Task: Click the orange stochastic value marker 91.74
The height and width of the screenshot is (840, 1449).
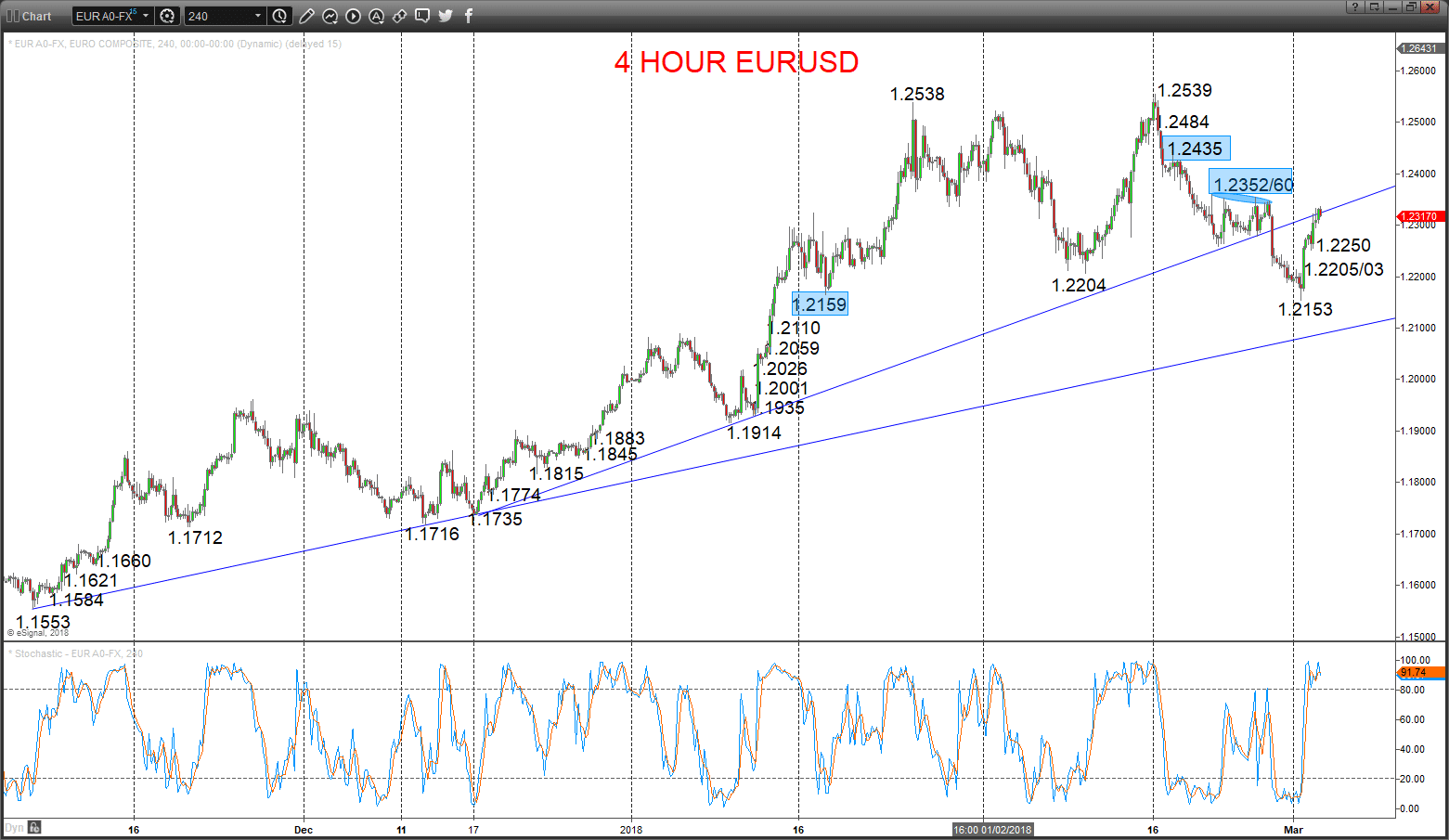Action: coord(1420,672)
